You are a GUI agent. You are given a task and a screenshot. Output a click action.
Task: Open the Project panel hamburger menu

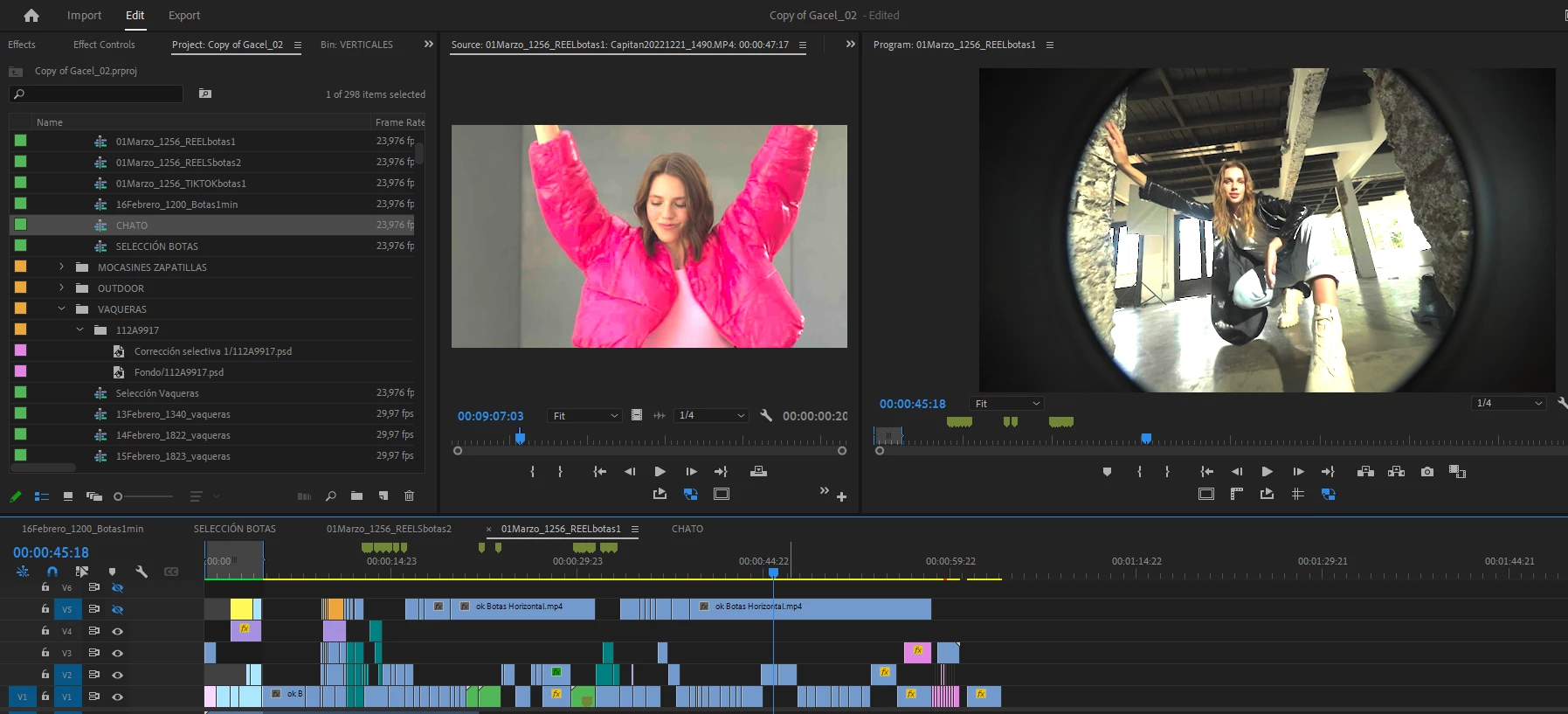(x=298, y=45)
